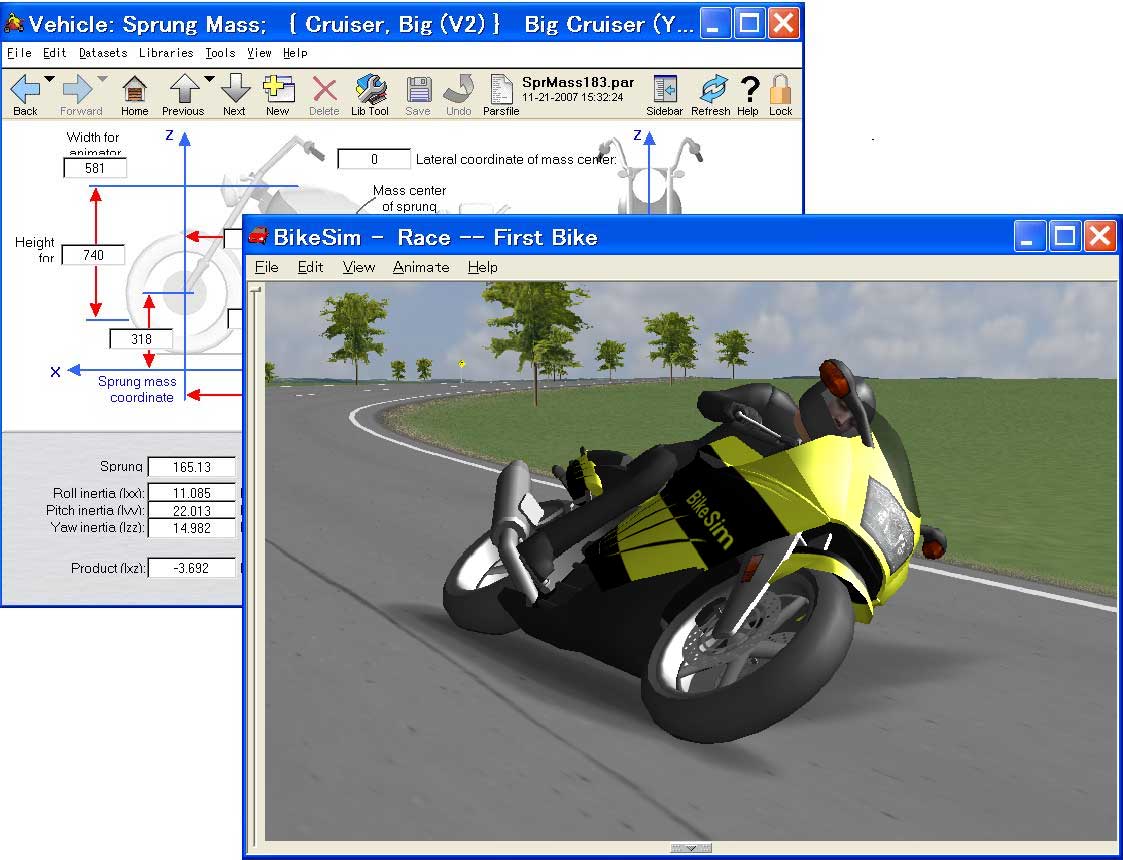Click the Lateral coordinate of mass center field

tap(374, 159)
